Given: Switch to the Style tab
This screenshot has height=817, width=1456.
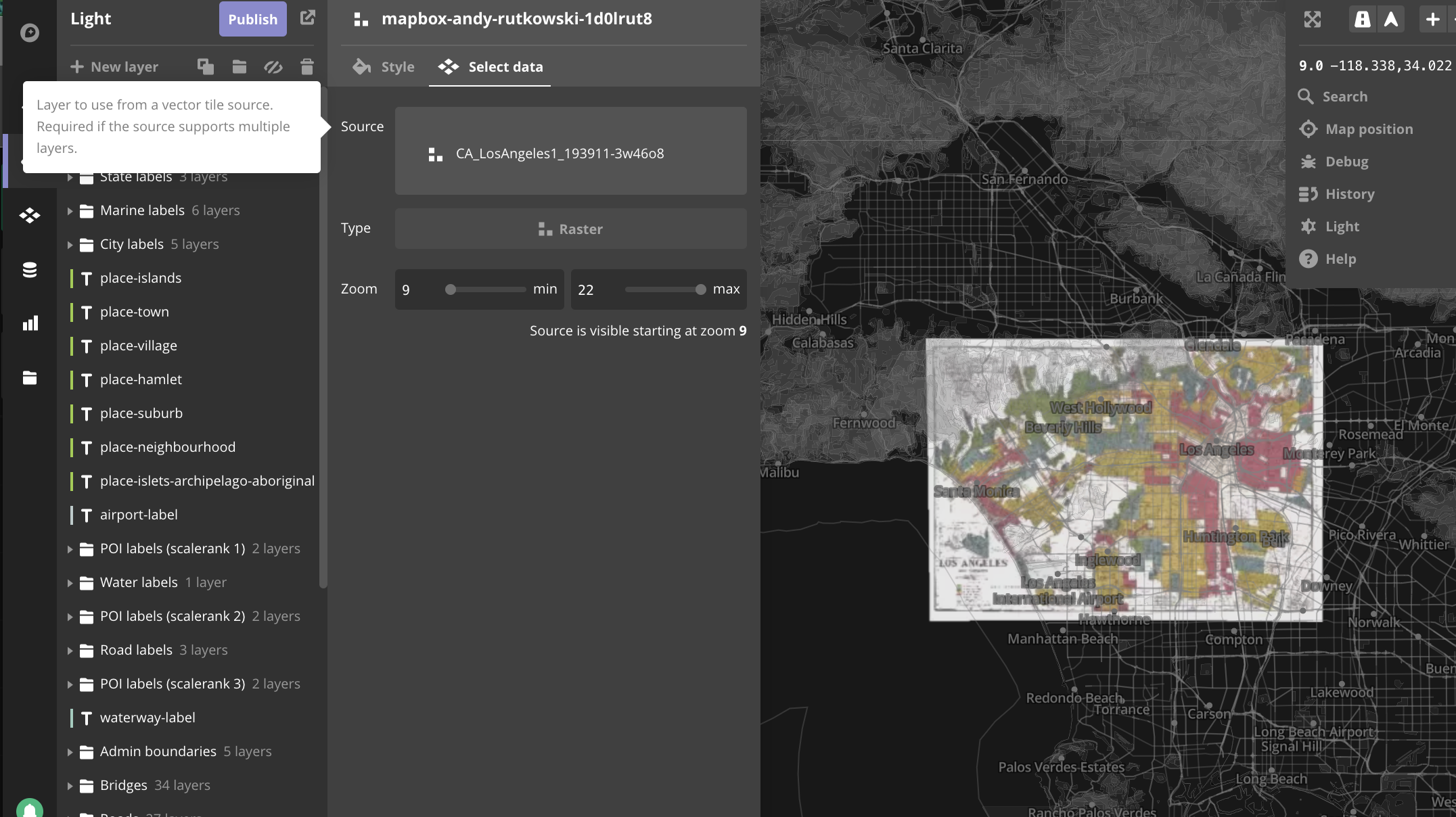Looking at the screenshot, I should [384, 66].
